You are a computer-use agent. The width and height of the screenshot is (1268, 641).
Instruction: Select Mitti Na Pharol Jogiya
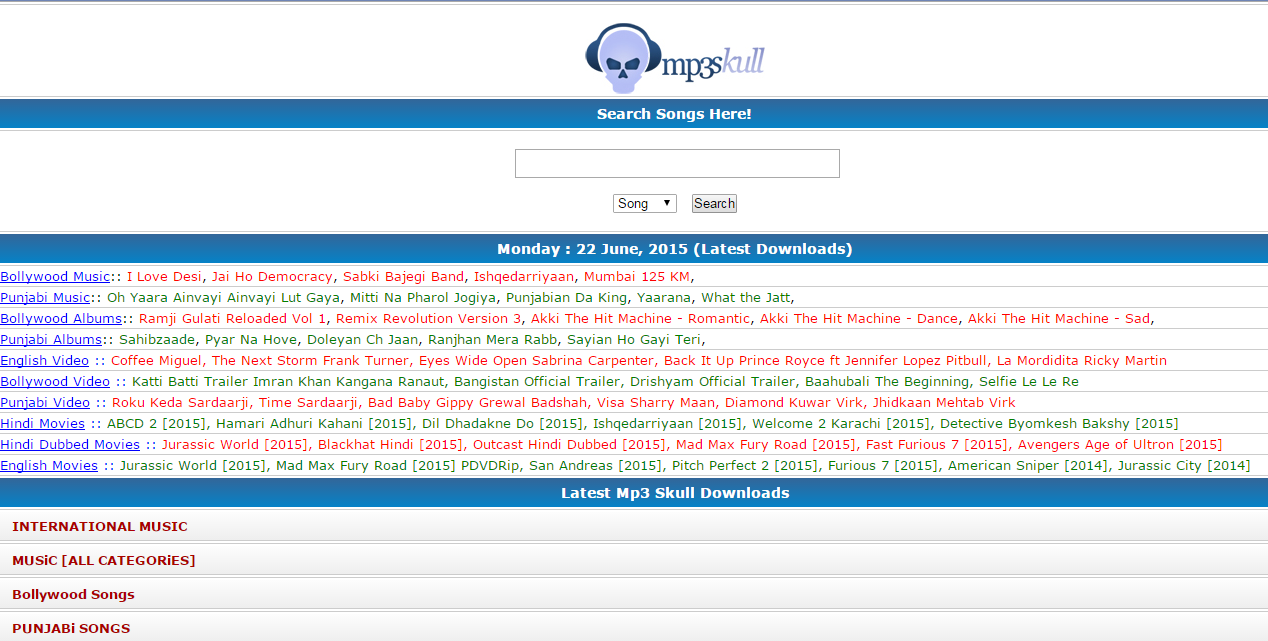(423, 297)
